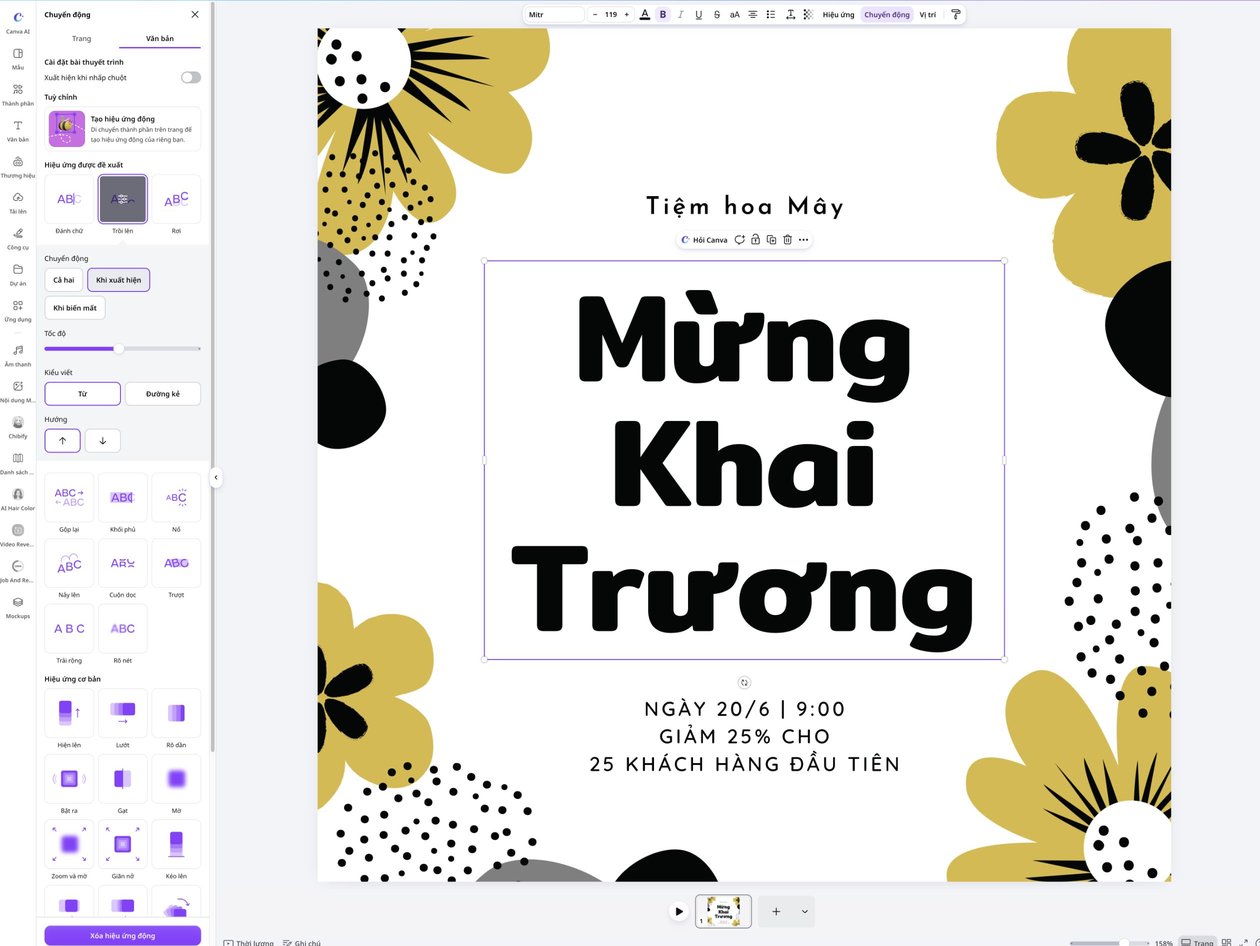Click the font size field 119
The width and height of the screenshot is (1260, 946).
coord(610,15)
